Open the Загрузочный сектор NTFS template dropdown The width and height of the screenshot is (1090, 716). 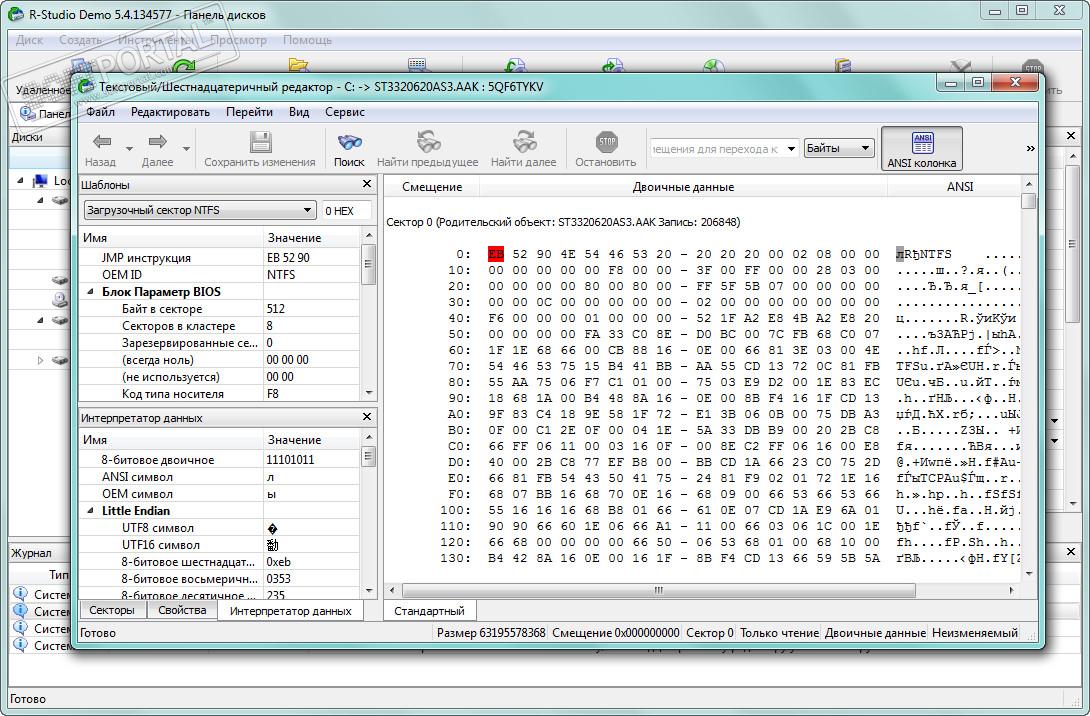click(308, 210)
